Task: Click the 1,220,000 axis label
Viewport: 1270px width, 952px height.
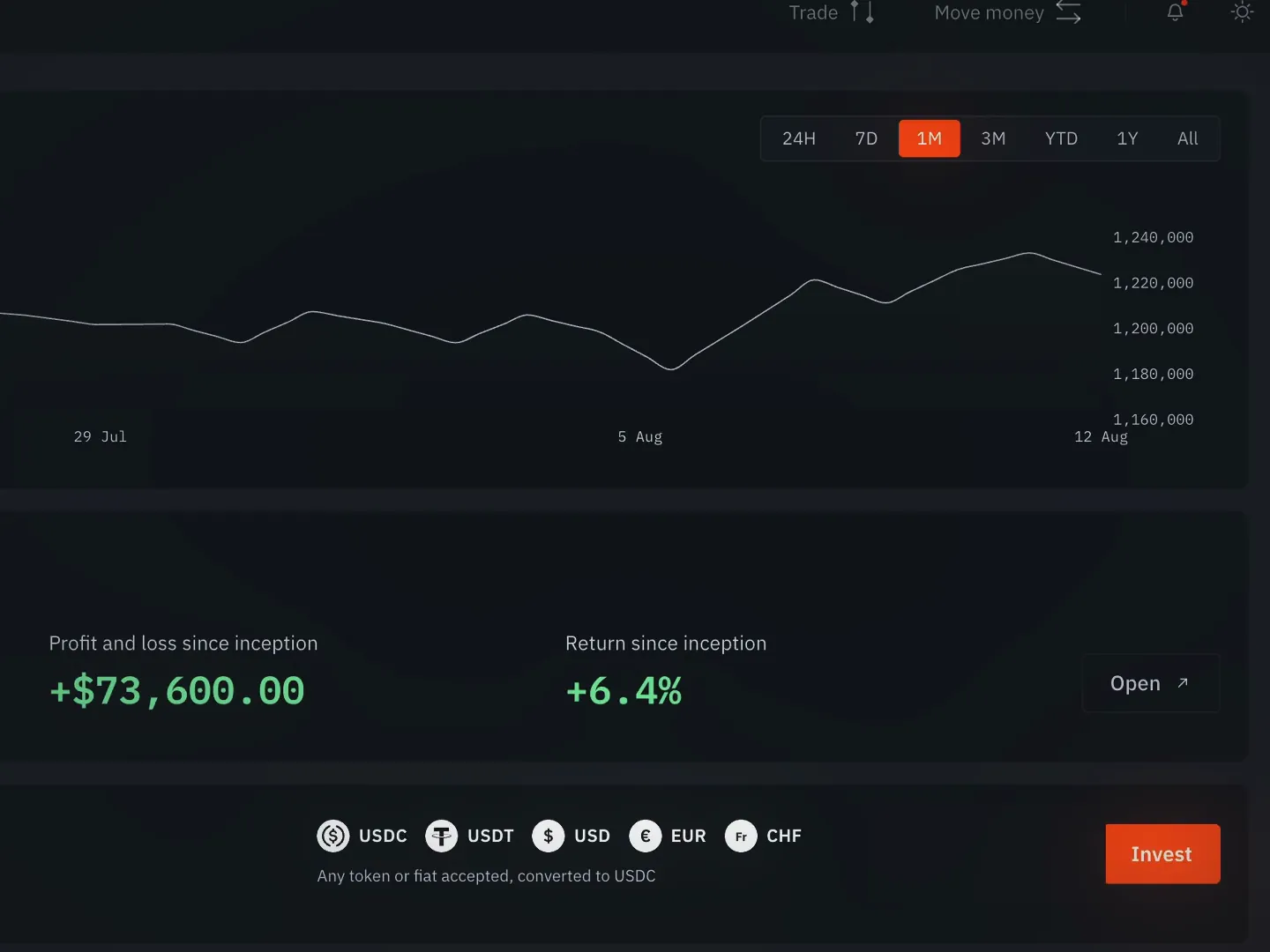Action: click(x=1153, y=283)
